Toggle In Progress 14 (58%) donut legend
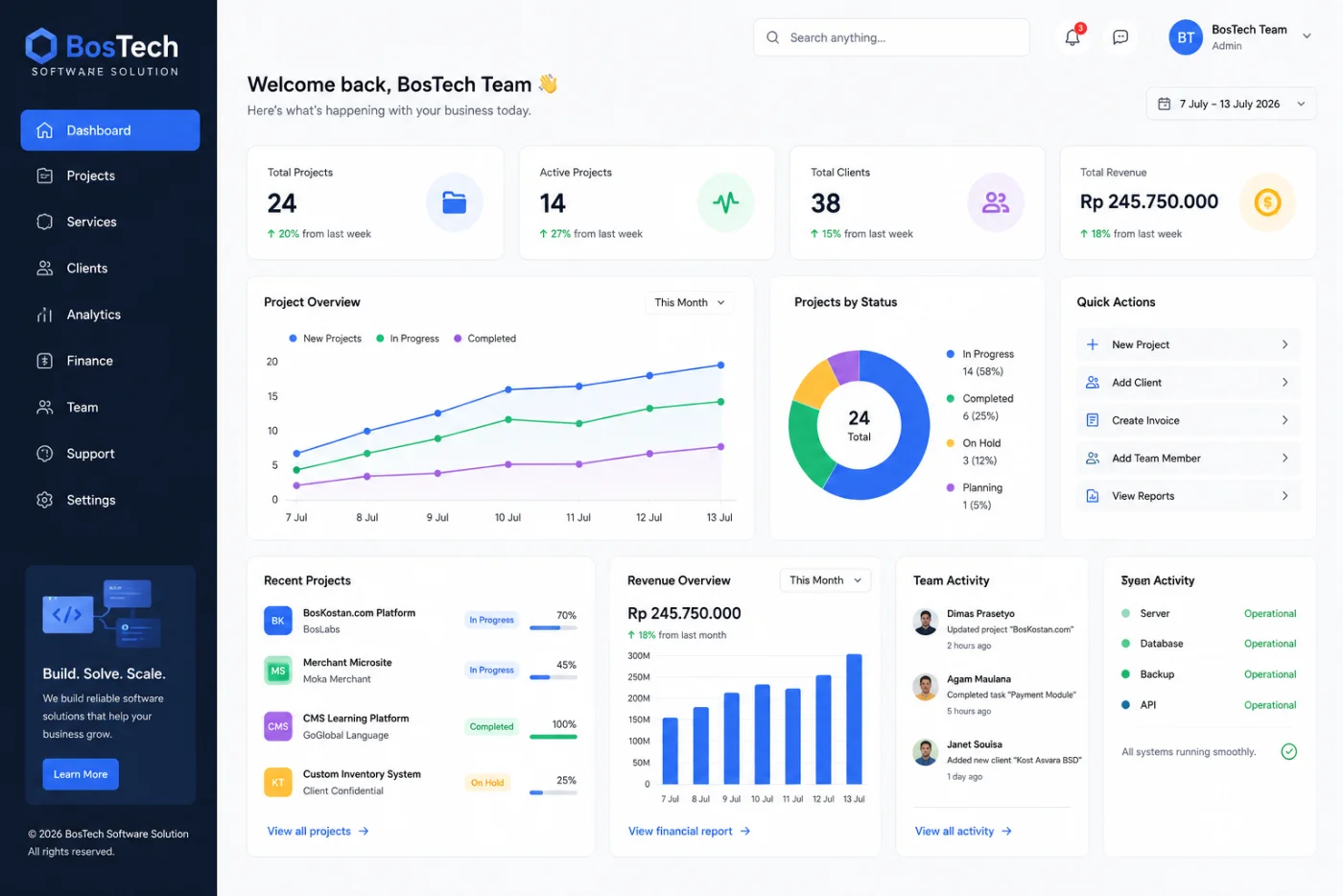1343x896 pixels. click(979, 363)
